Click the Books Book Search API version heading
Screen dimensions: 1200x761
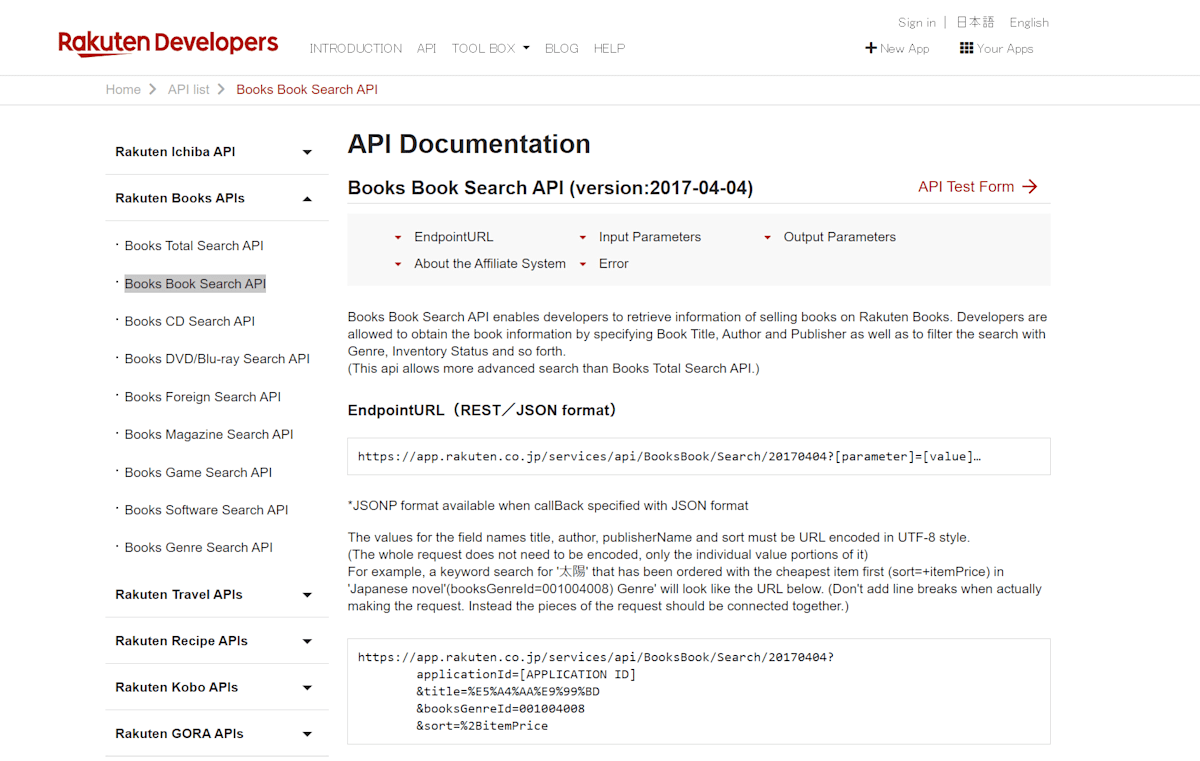coord(550,188)
